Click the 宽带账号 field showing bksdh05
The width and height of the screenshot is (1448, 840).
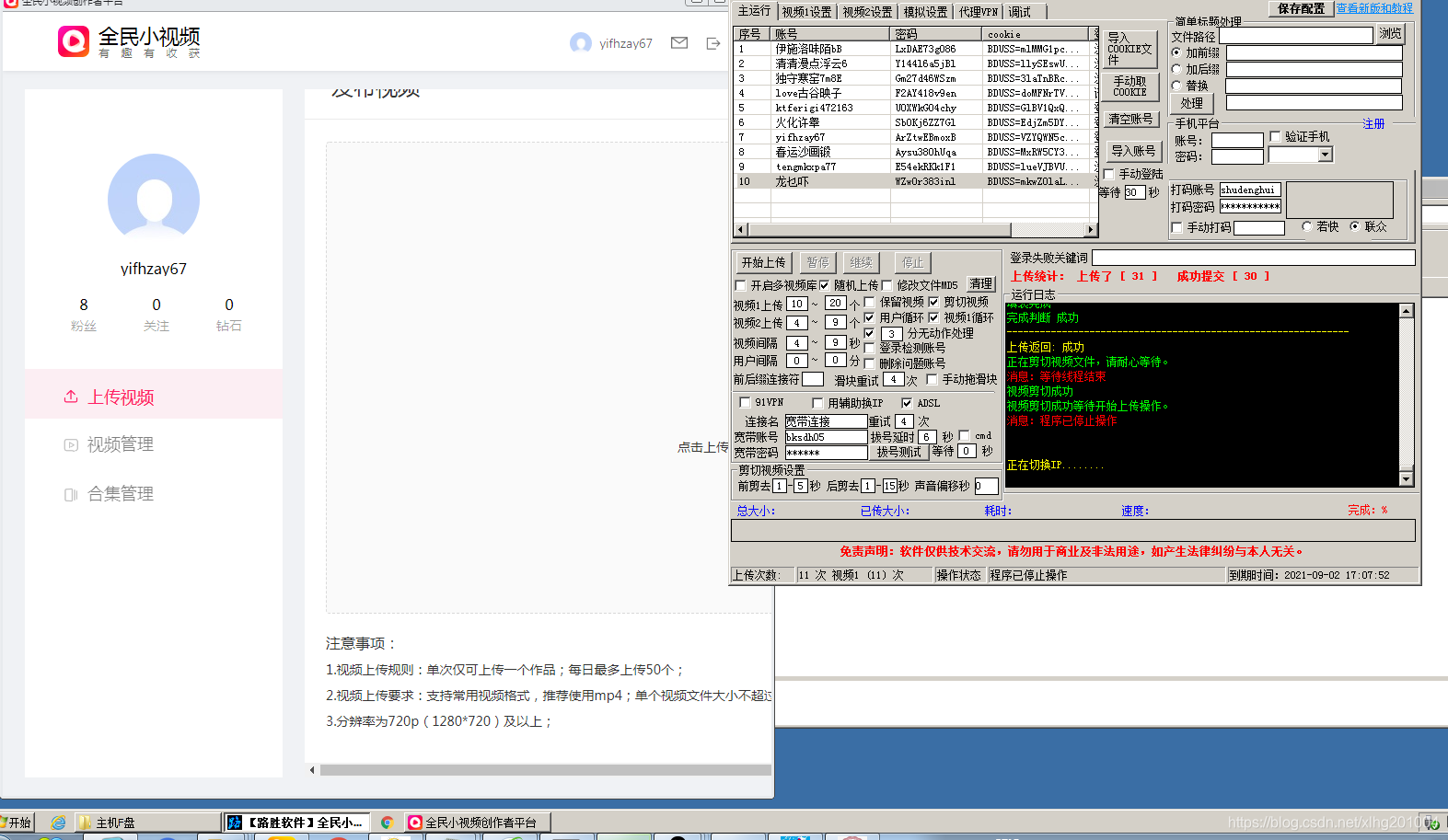pyautogui.click(x=826, y=437)
